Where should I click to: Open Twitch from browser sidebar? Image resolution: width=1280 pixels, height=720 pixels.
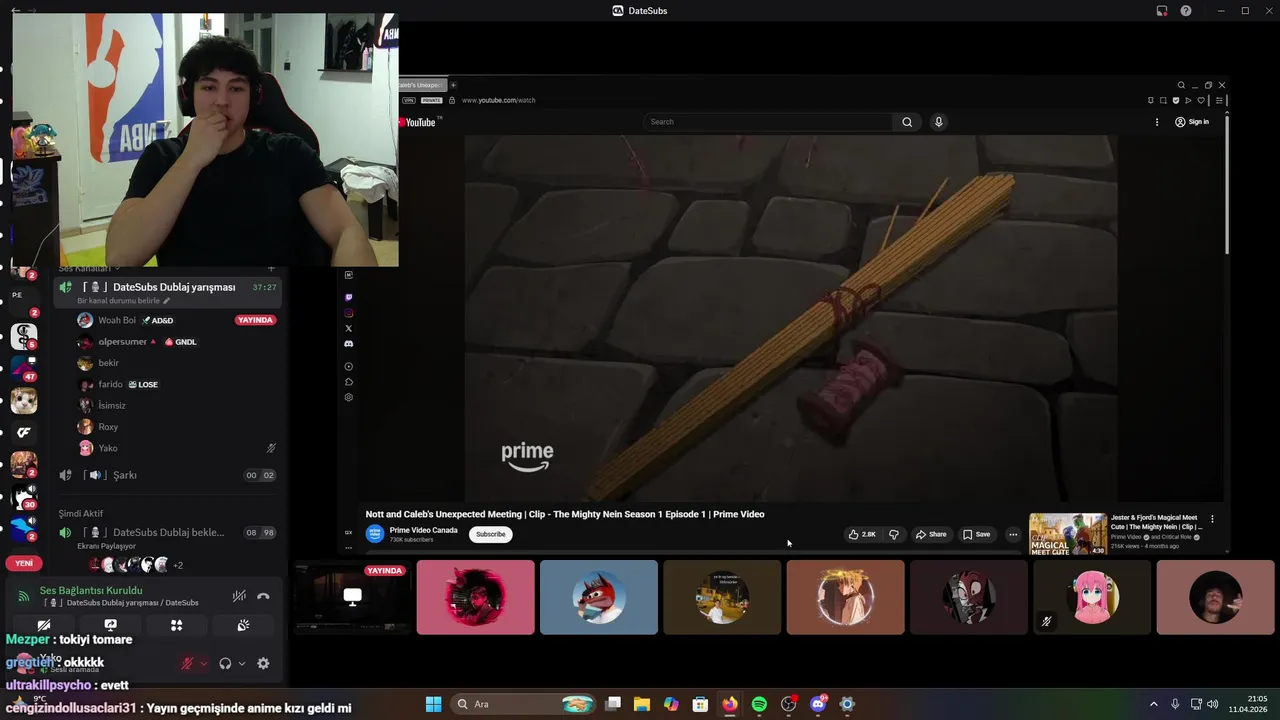349,297
